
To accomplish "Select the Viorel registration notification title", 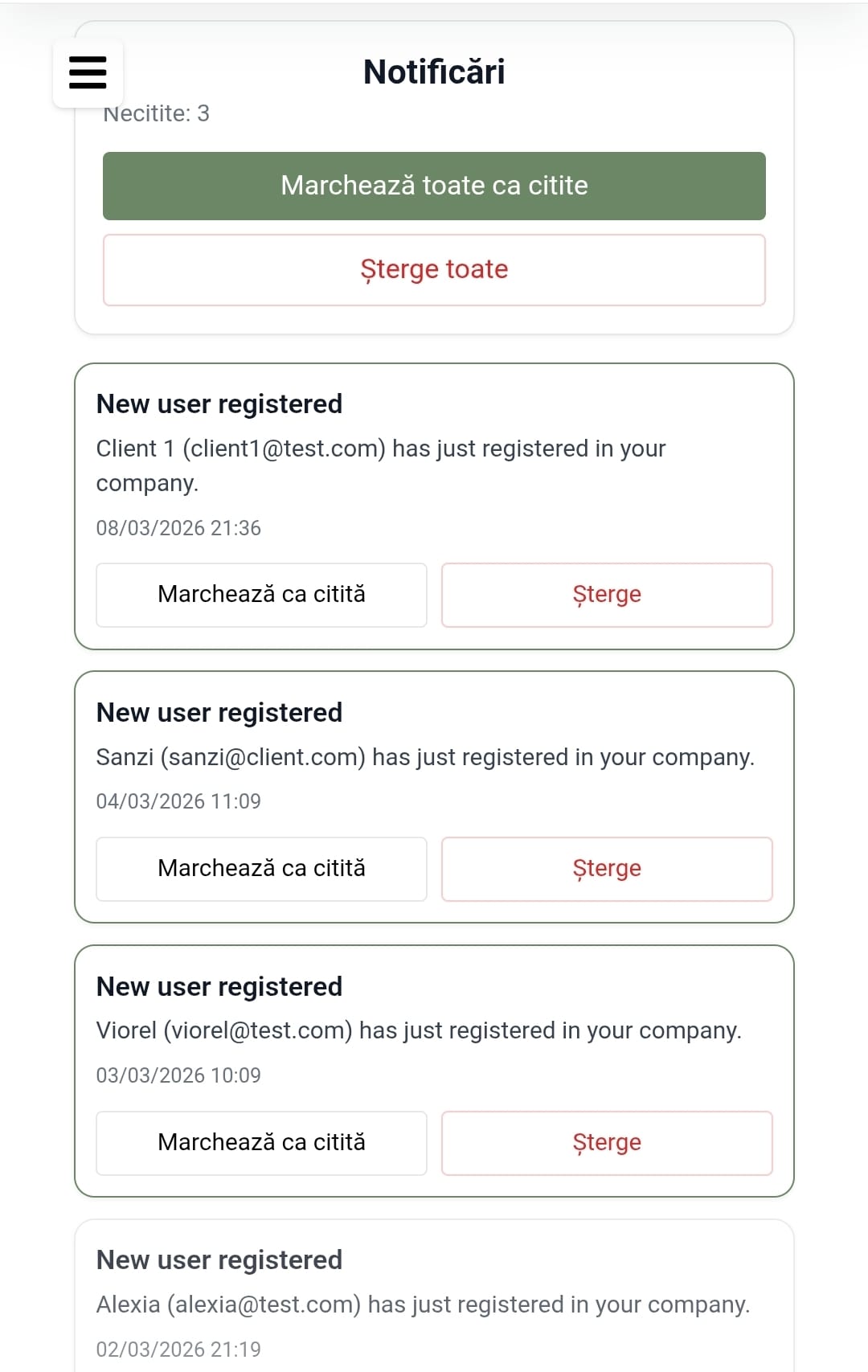I will tap(219, 987).
